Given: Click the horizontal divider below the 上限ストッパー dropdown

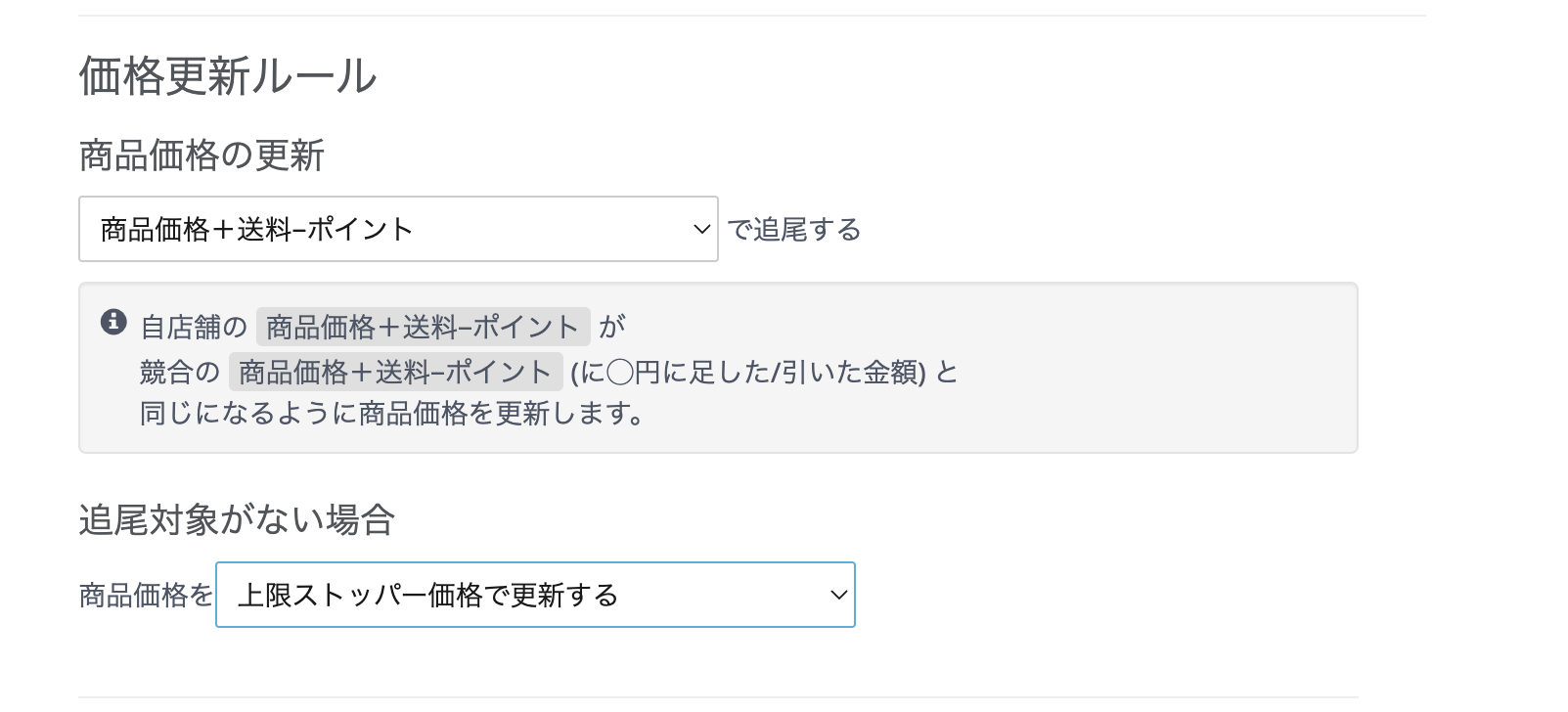Looking at the screenshot, I should click(718, 697).
